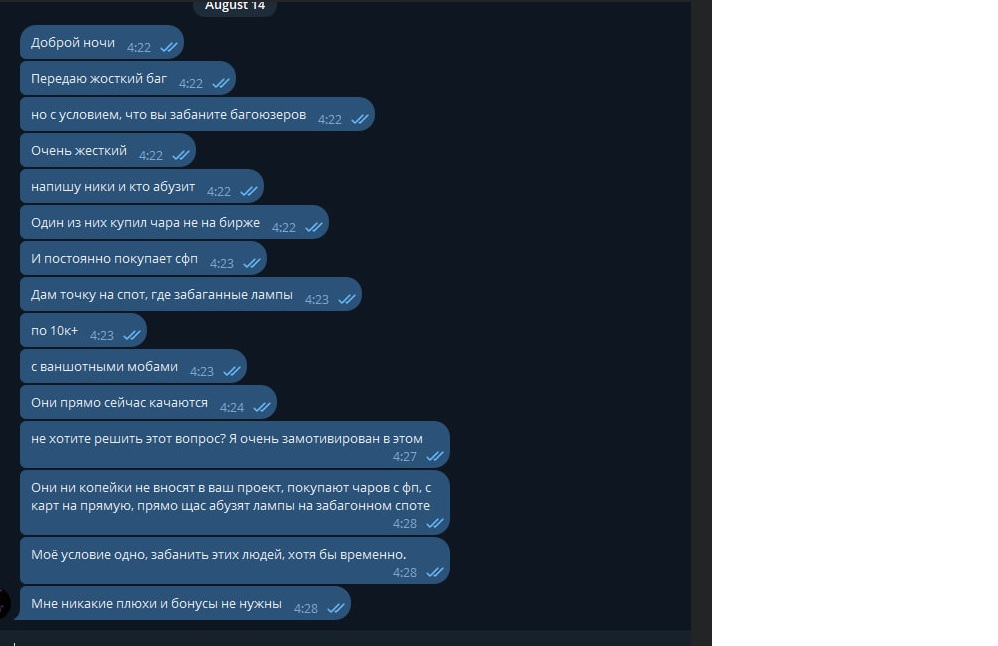The image size is (998, 646).
Task: Click the 4:27 timestamp on 'не хотите решить'
Action: pos(405,457)
